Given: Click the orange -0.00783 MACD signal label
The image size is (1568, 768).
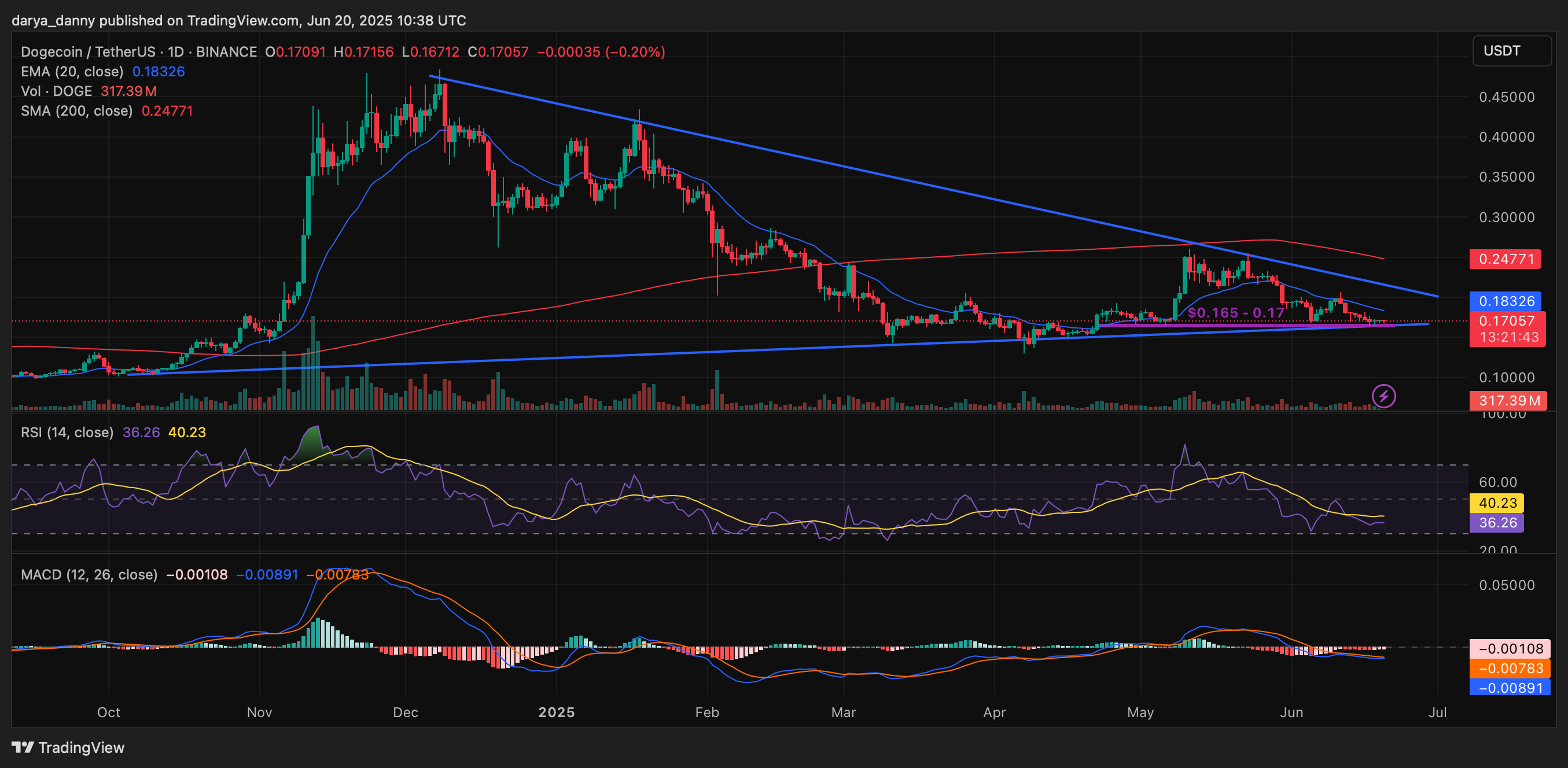Looking at the screenshot, I should coord(1510,668).
